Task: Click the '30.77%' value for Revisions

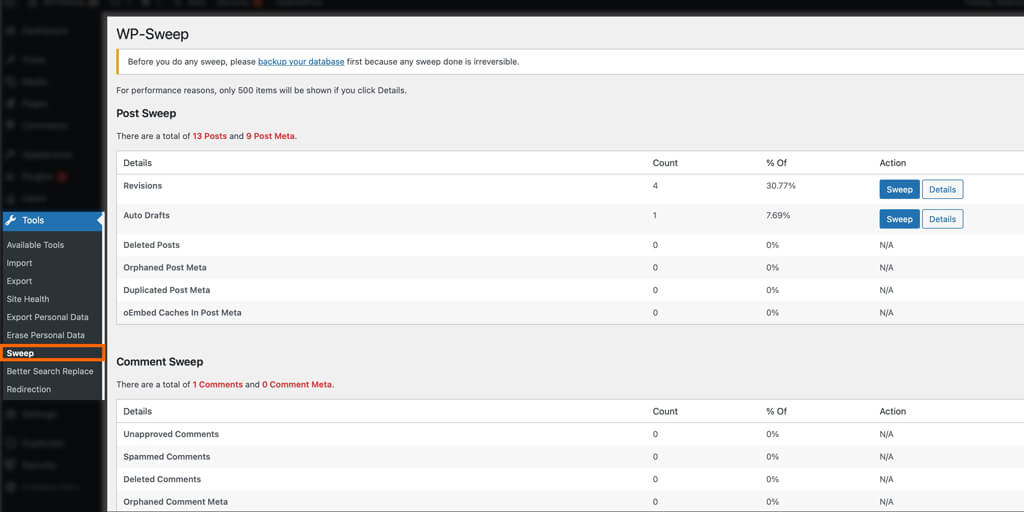Action: coord(781,186)
